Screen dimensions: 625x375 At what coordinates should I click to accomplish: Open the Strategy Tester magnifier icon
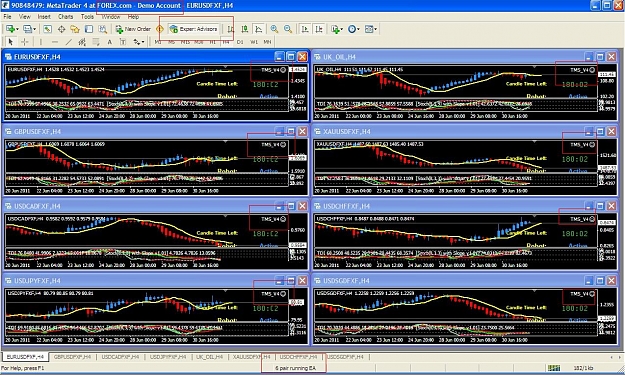[x=103, y=29]
